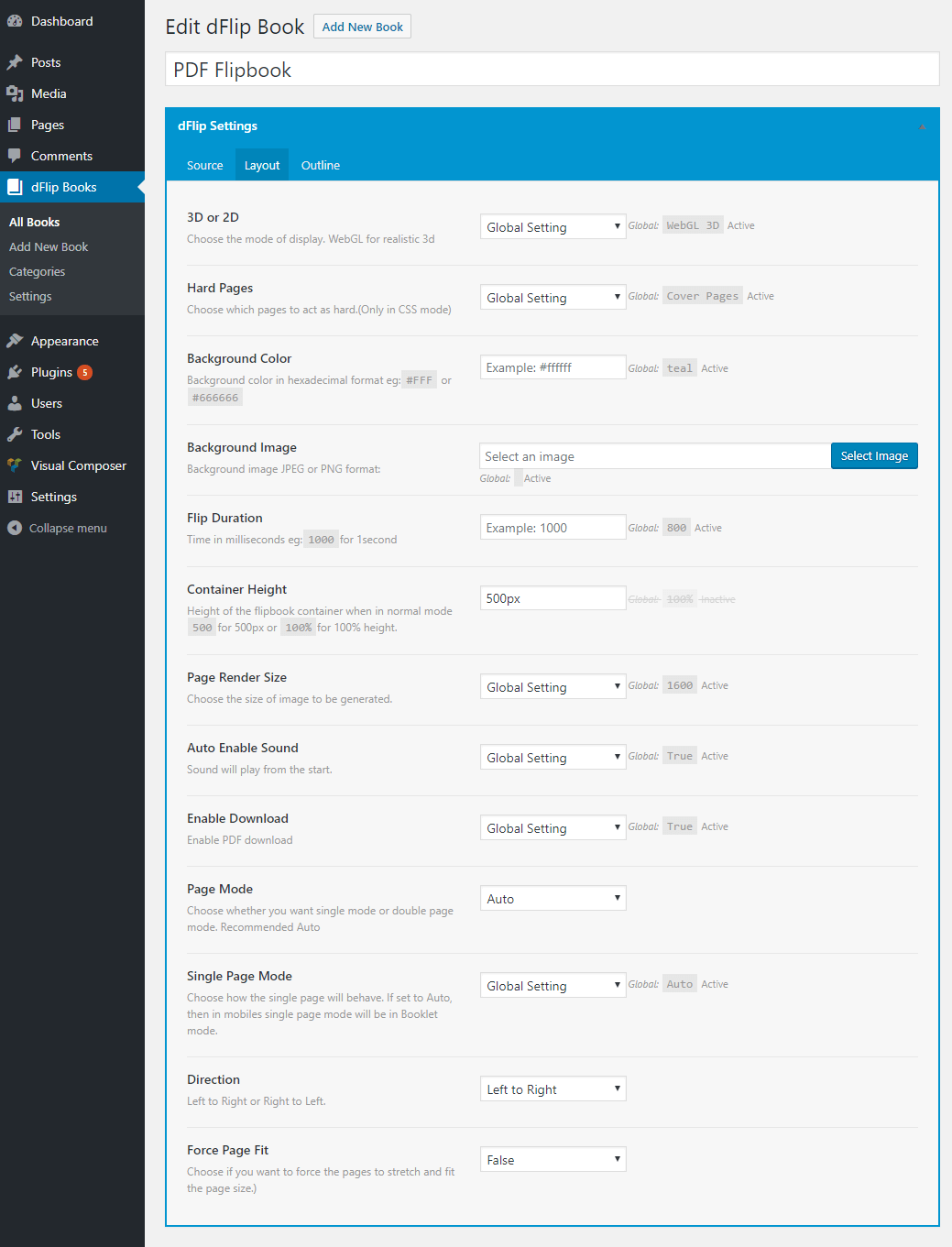This screenshot has height=1247, width=952.
Task: Click the dFlip Books sidebar icon
Action: (16, 187)
